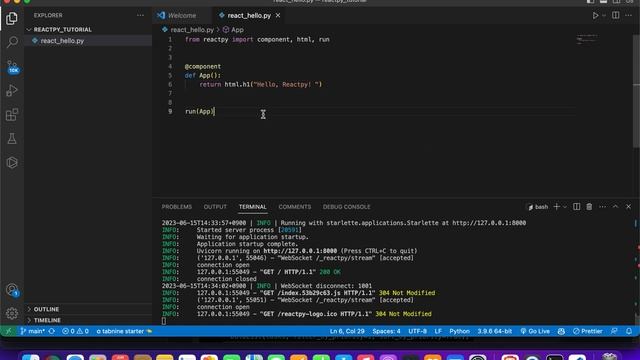
Task: Maximize the panel with the chevron up
Action: coord(615,207)
